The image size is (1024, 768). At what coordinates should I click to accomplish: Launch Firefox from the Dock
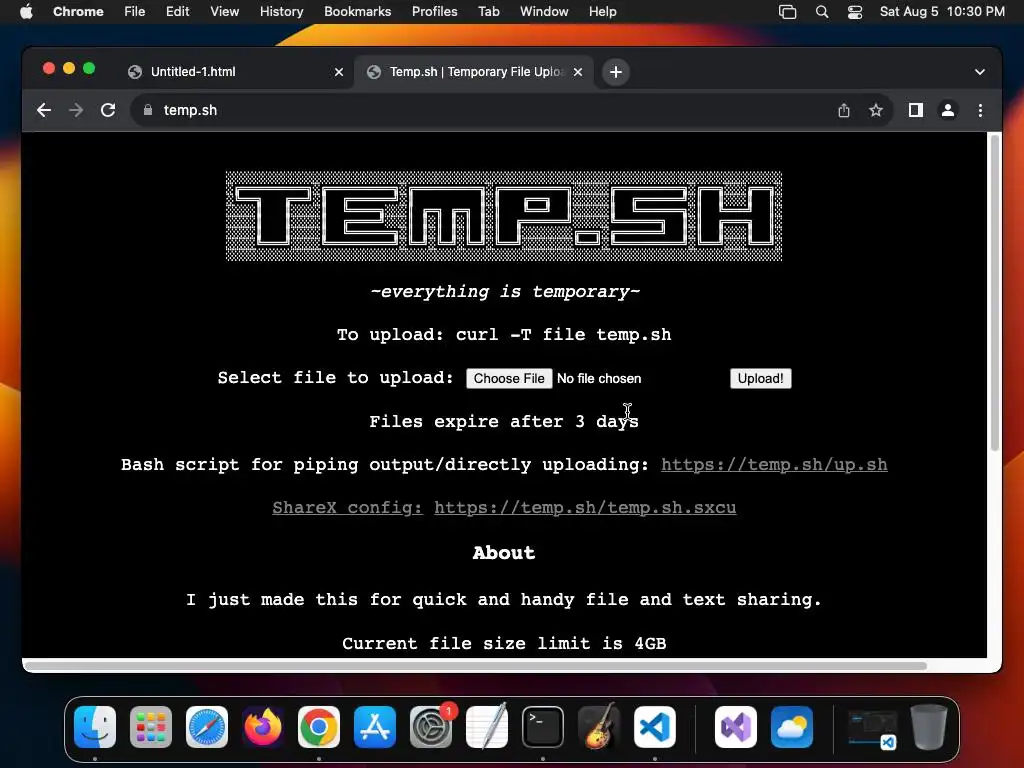pos(263,727)
